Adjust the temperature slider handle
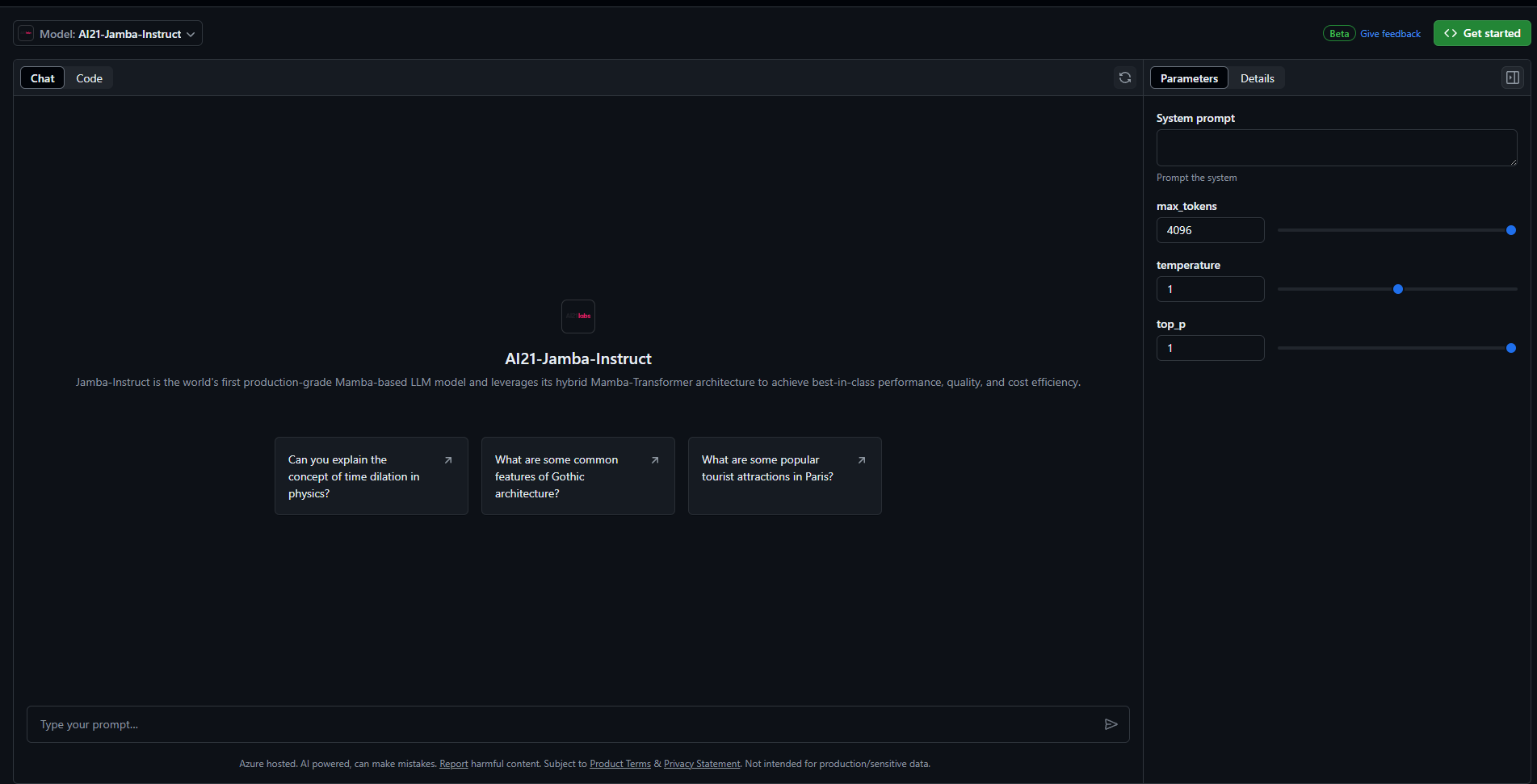This screenshot has height=784, width=1537. (1398, 289)
